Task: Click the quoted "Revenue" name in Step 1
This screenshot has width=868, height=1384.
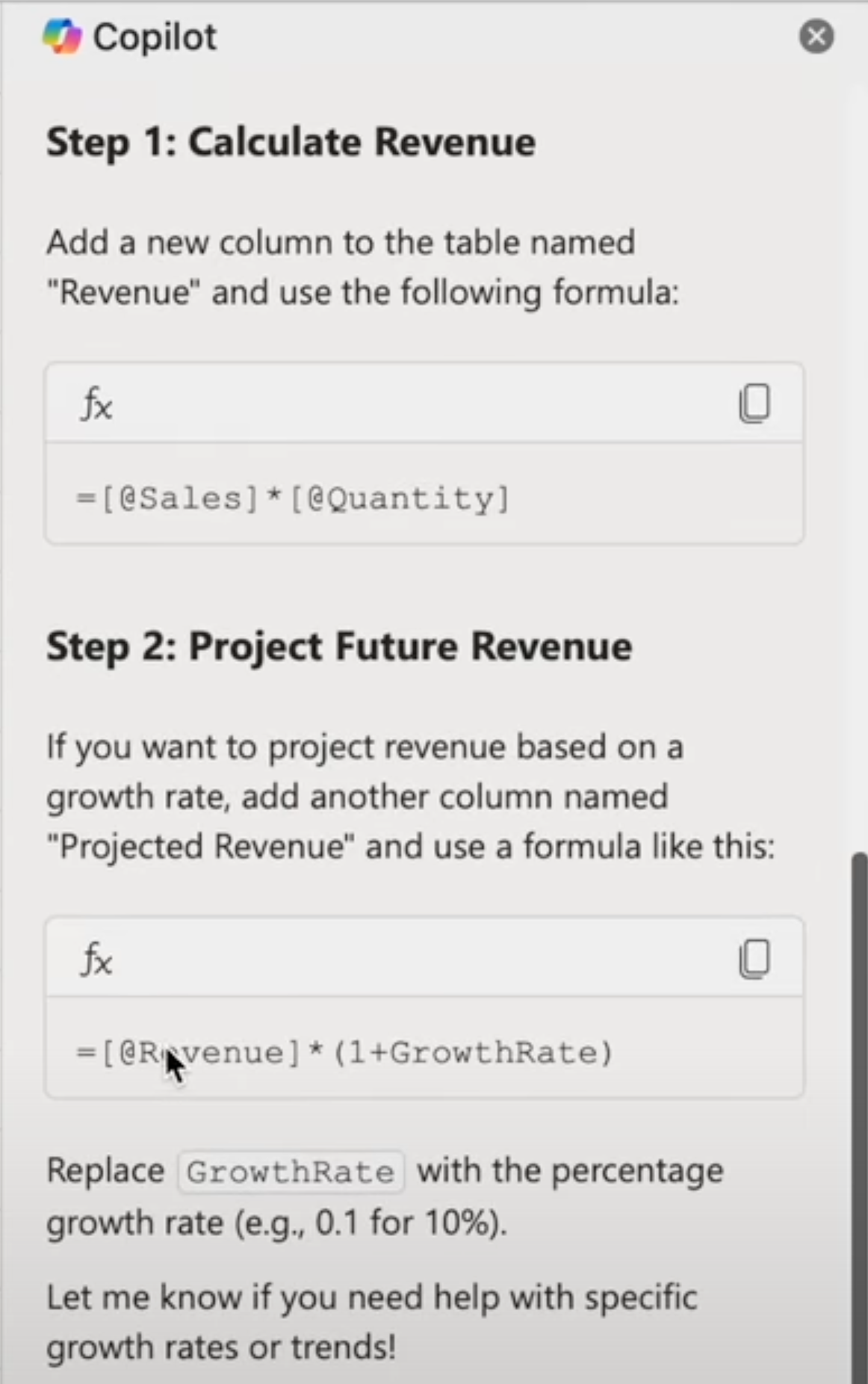Action: click(123, 292)
